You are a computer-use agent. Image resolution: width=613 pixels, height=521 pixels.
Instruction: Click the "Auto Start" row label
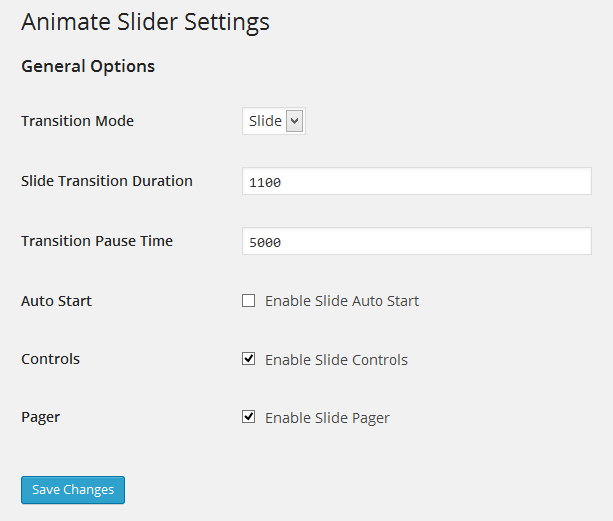point(56,300)
